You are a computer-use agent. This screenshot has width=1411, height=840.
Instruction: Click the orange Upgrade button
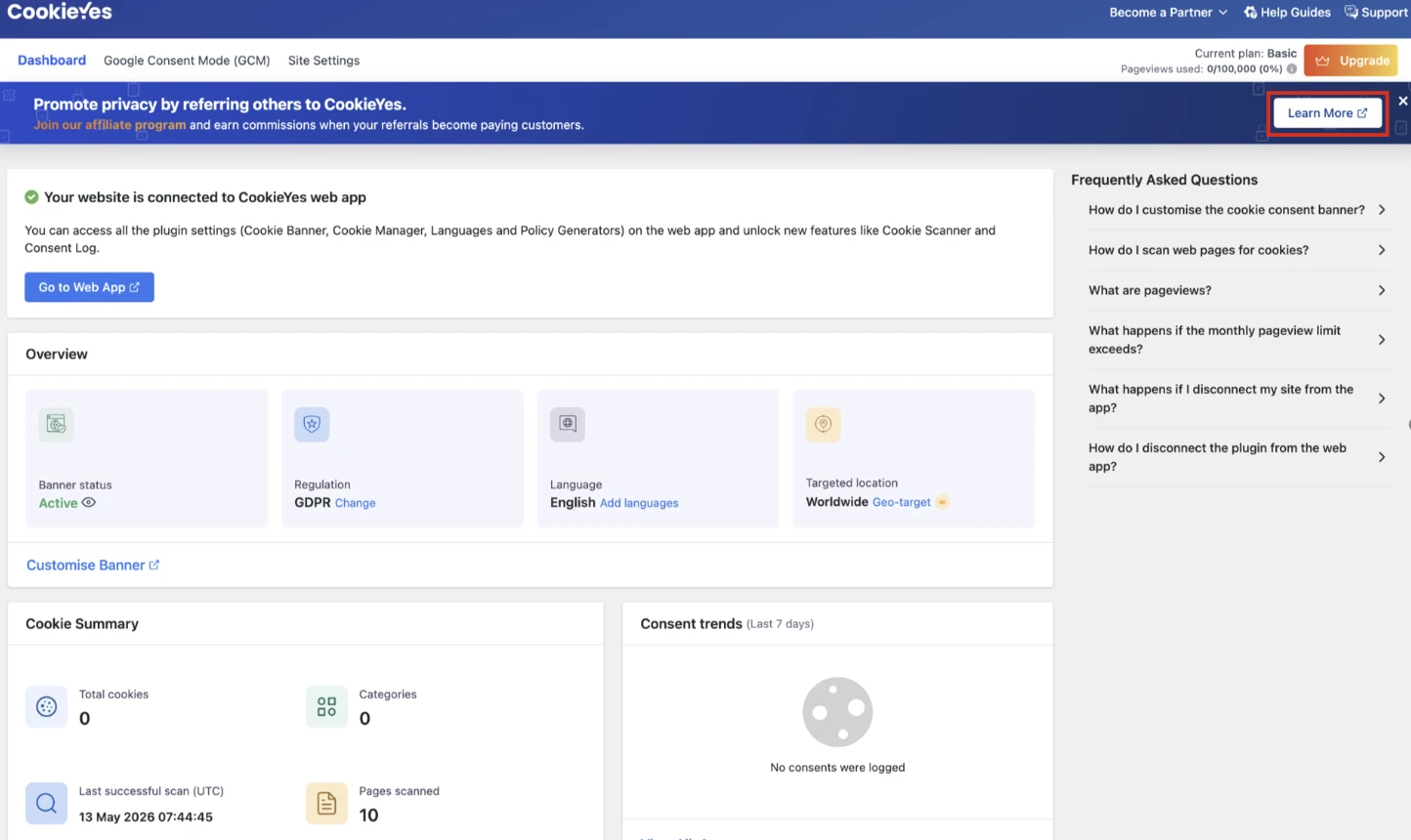[x=1350, y=61]
